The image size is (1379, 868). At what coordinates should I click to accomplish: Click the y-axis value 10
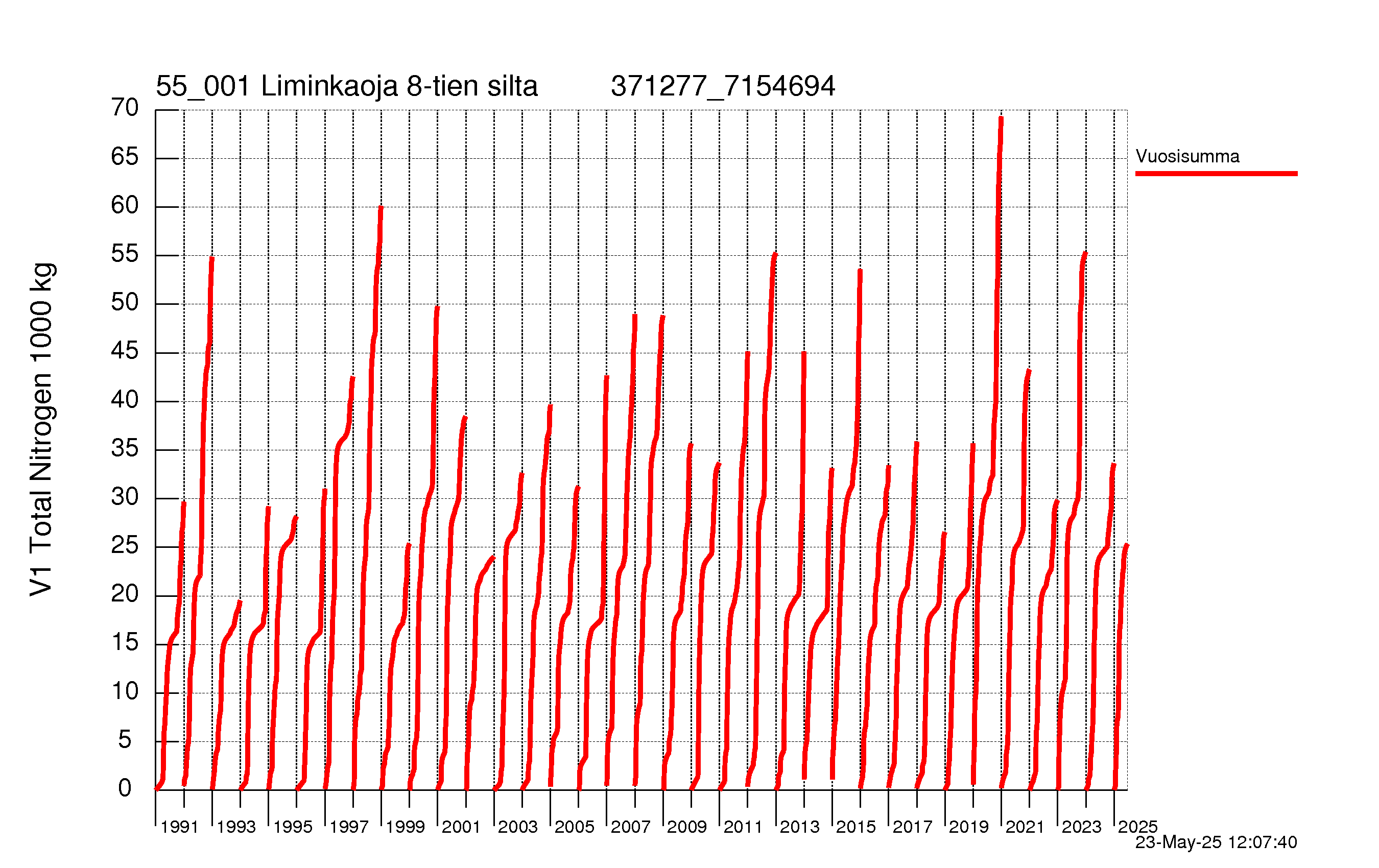tap(125, 691)
